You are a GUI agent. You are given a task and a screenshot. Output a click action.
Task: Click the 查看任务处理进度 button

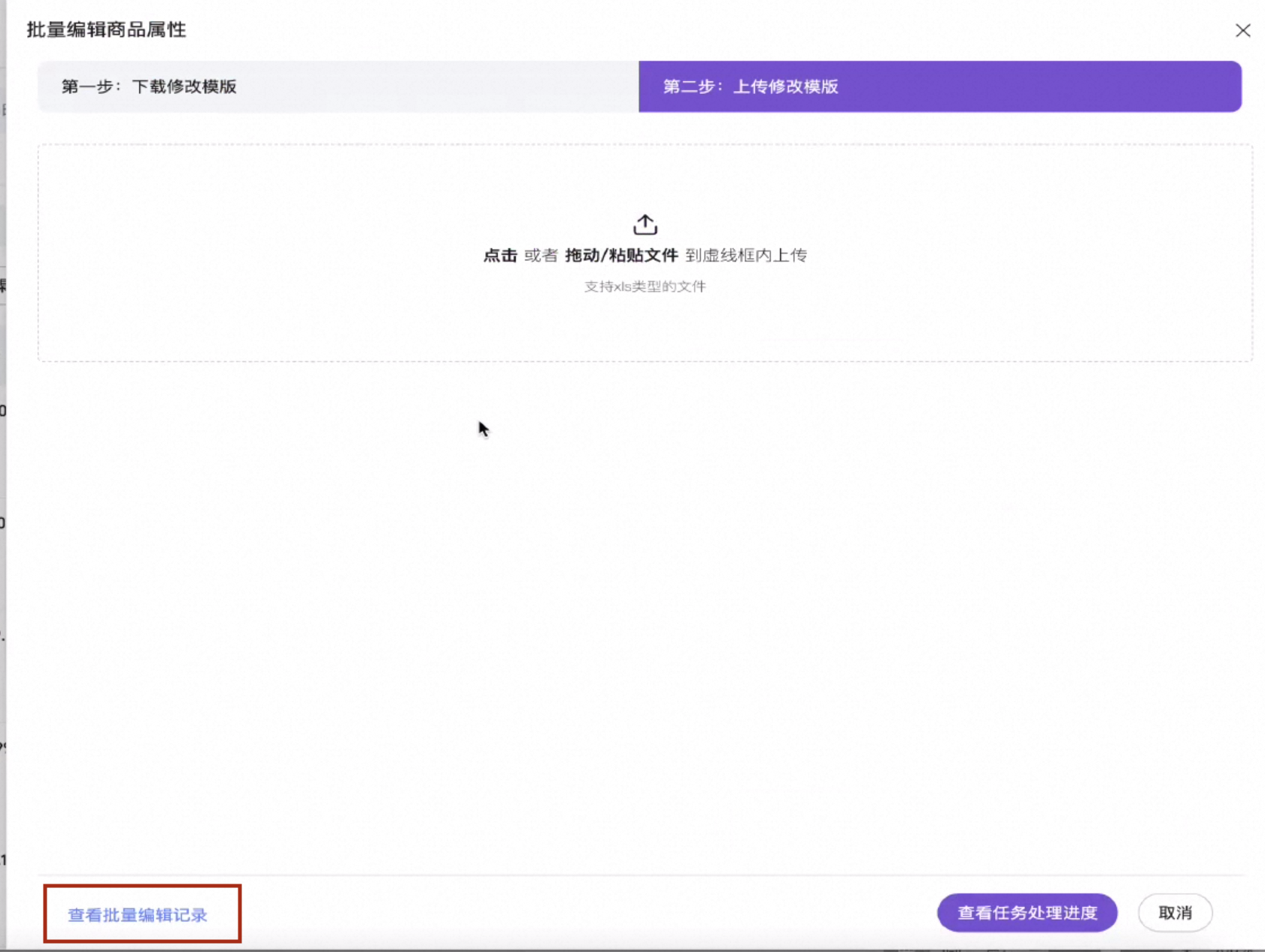point(1027,912)
